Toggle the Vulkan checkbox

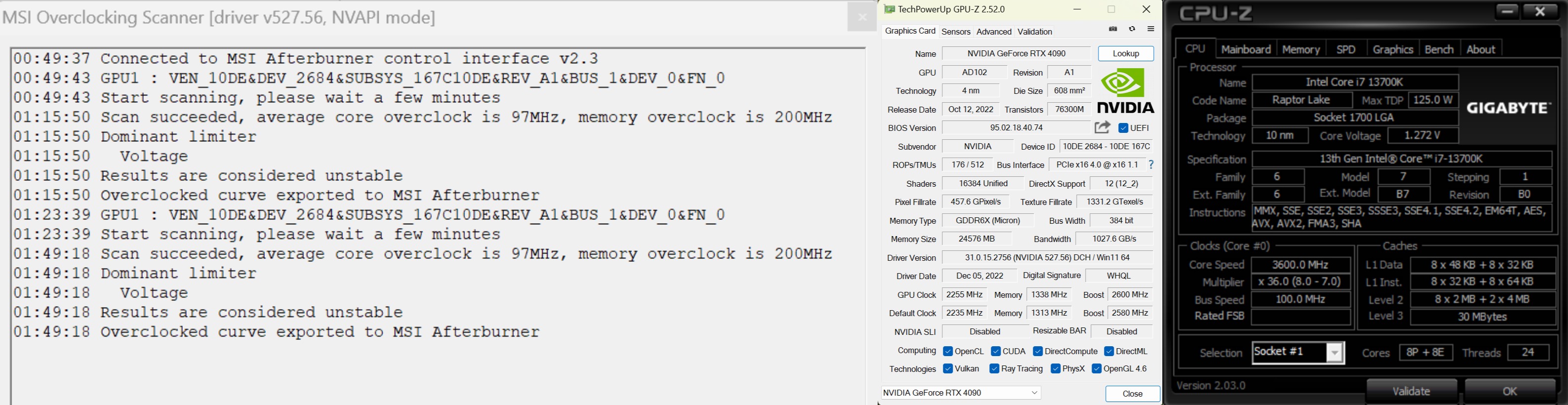pyautogui.click(x=947, y=368)
